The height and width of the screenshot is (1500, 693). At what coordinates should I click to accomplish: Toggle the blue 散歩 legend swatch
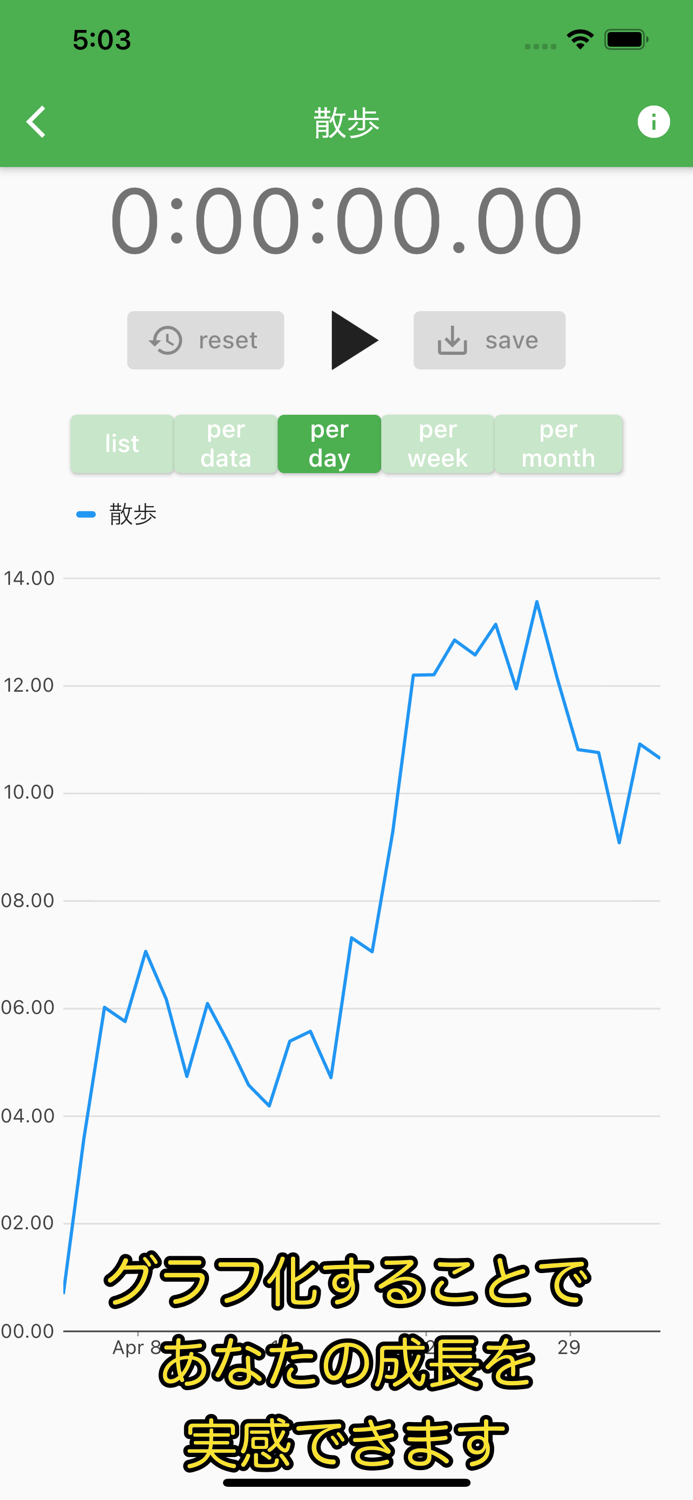click(86, 514)
